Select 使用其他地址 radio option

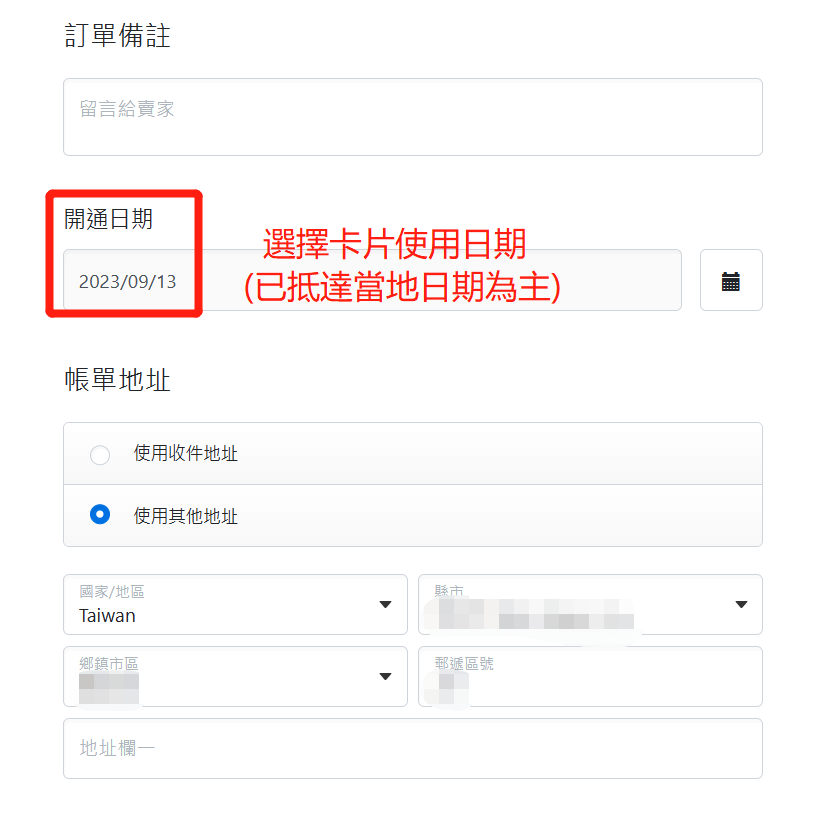click(x=100, y=514)
